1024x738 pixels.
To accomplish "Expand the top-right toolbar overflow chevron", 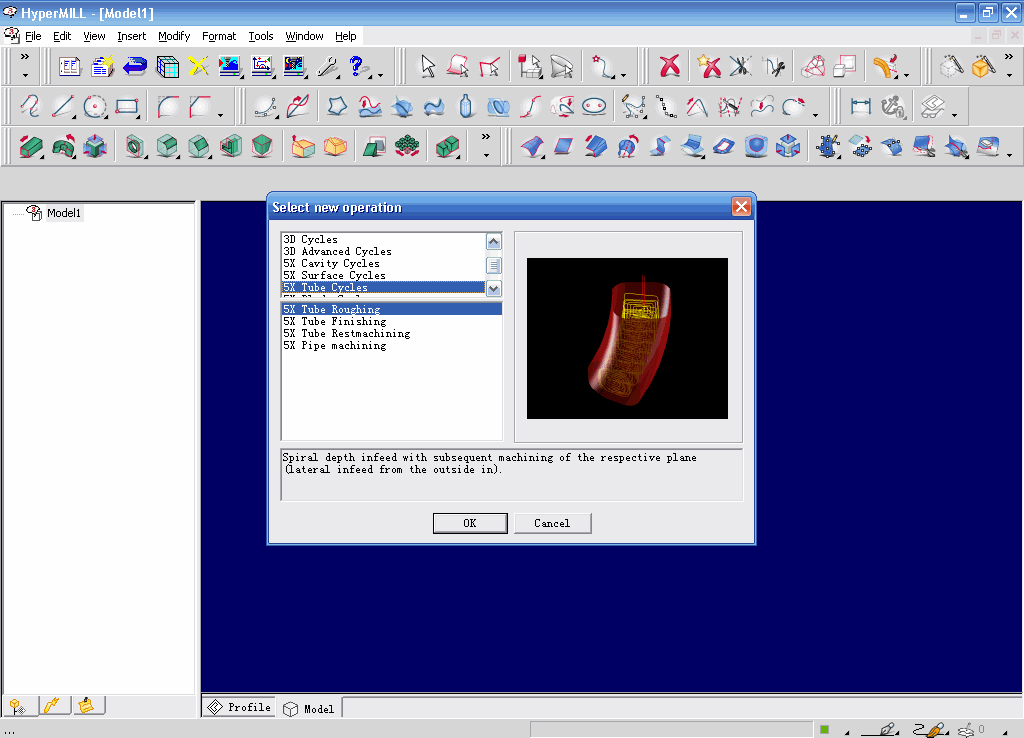I will click(1009, 57).
